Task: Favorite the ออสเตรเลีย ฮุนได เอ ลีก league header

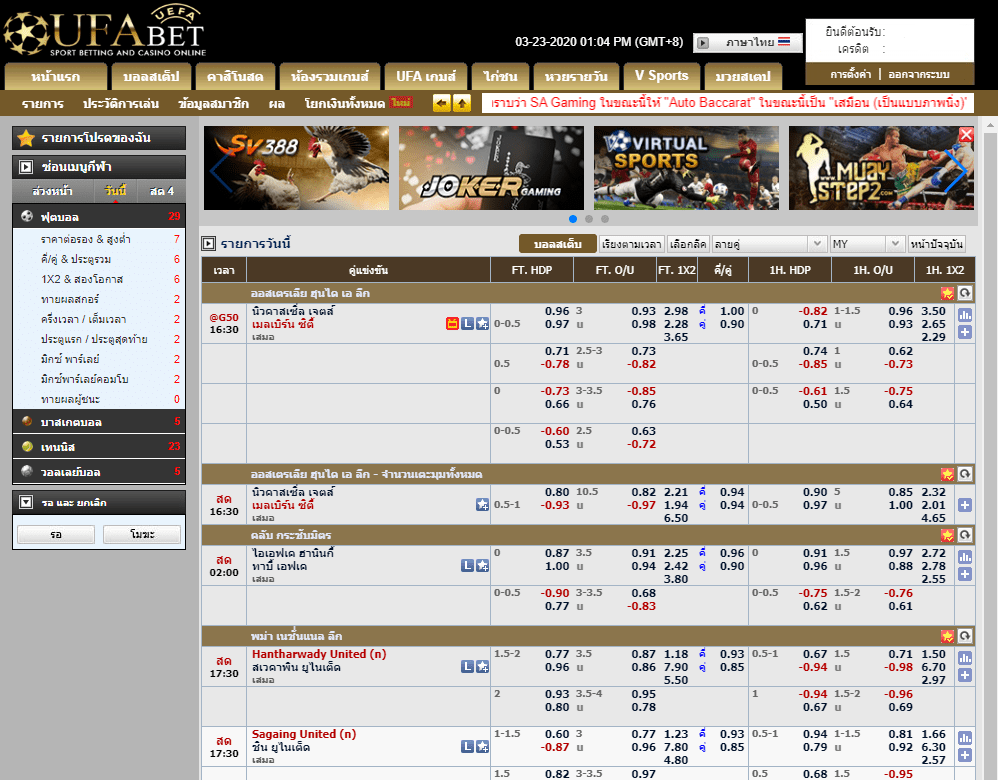Action: click(x=947, y=293)
